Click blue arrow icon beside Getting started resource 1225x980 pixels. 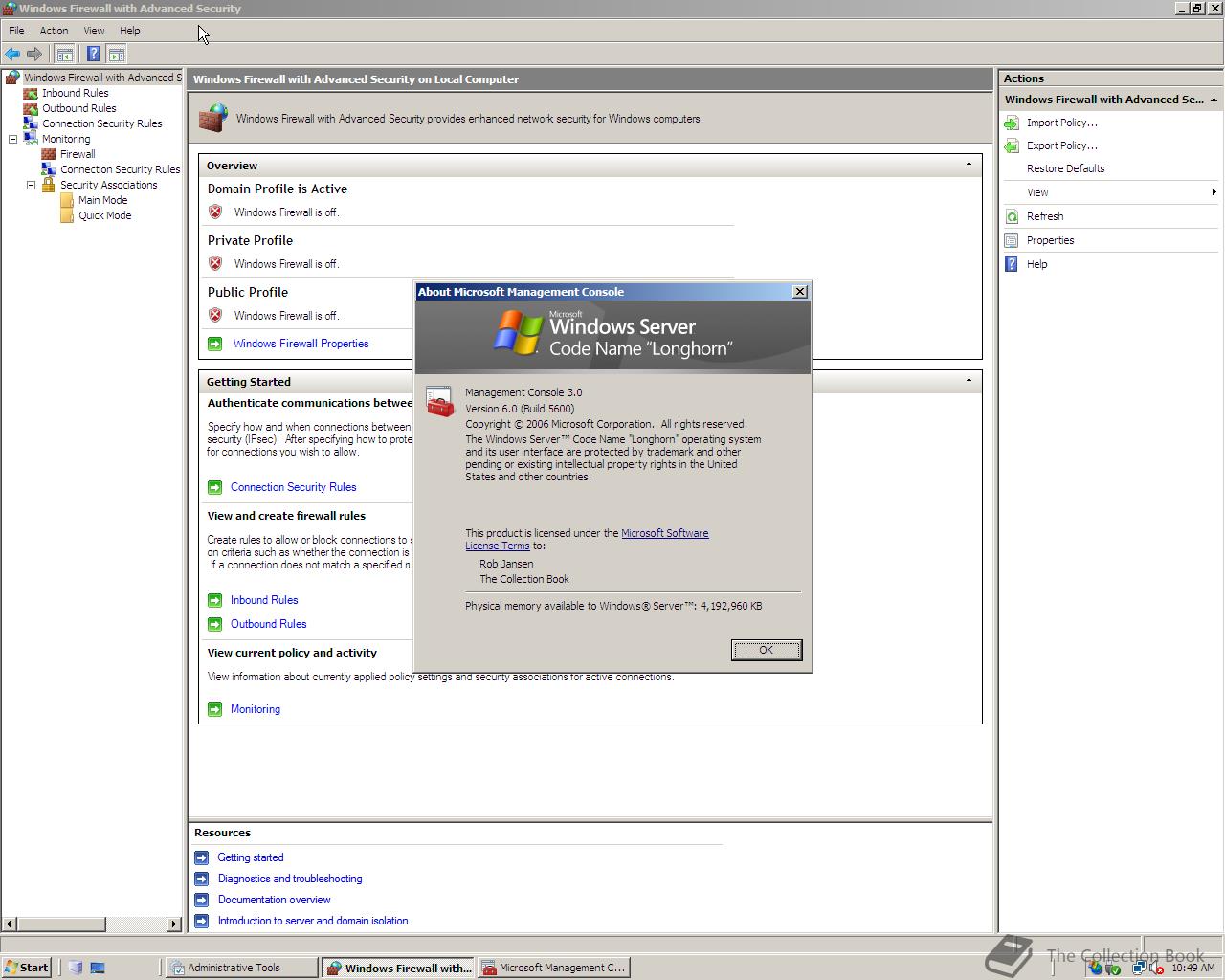point(201,857)
